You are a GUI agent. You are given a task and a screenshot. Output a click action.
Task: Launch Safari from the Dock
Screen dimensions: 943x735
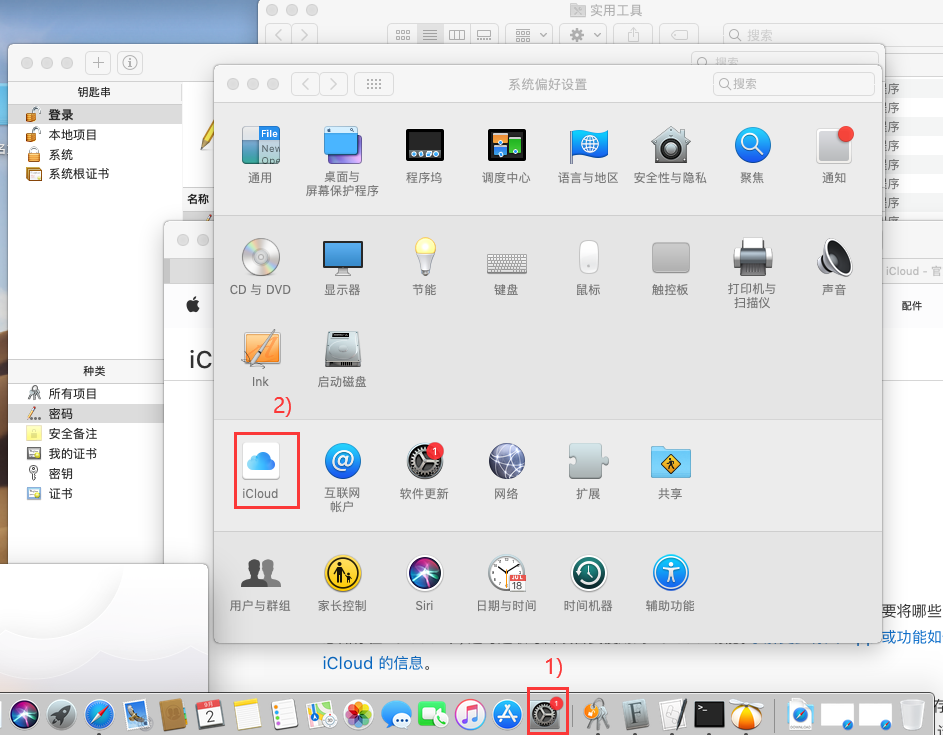pyautogui.click(x=99, y=715)
